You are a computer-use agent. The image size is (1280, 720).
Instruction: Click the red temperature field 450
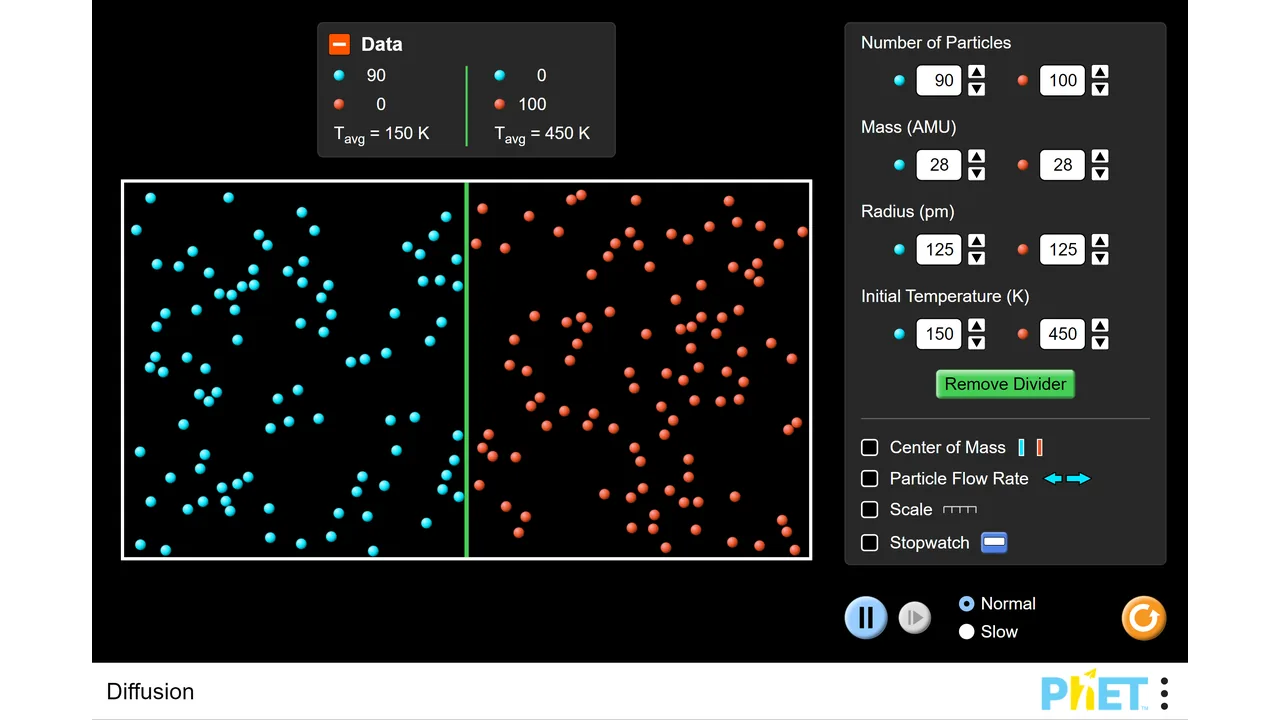point(1062,333)
